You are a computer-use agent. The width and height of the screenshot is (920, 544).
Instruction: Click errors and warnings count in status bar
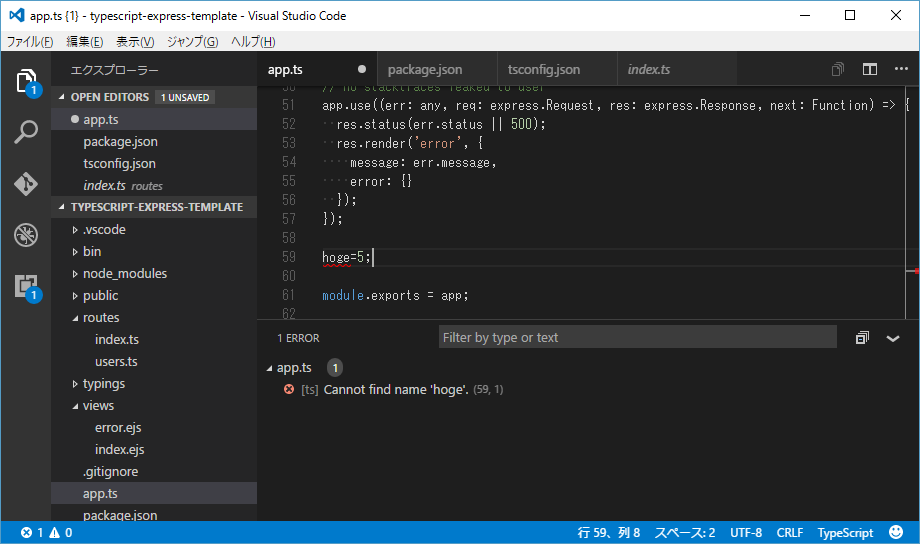tap(46, 532)
